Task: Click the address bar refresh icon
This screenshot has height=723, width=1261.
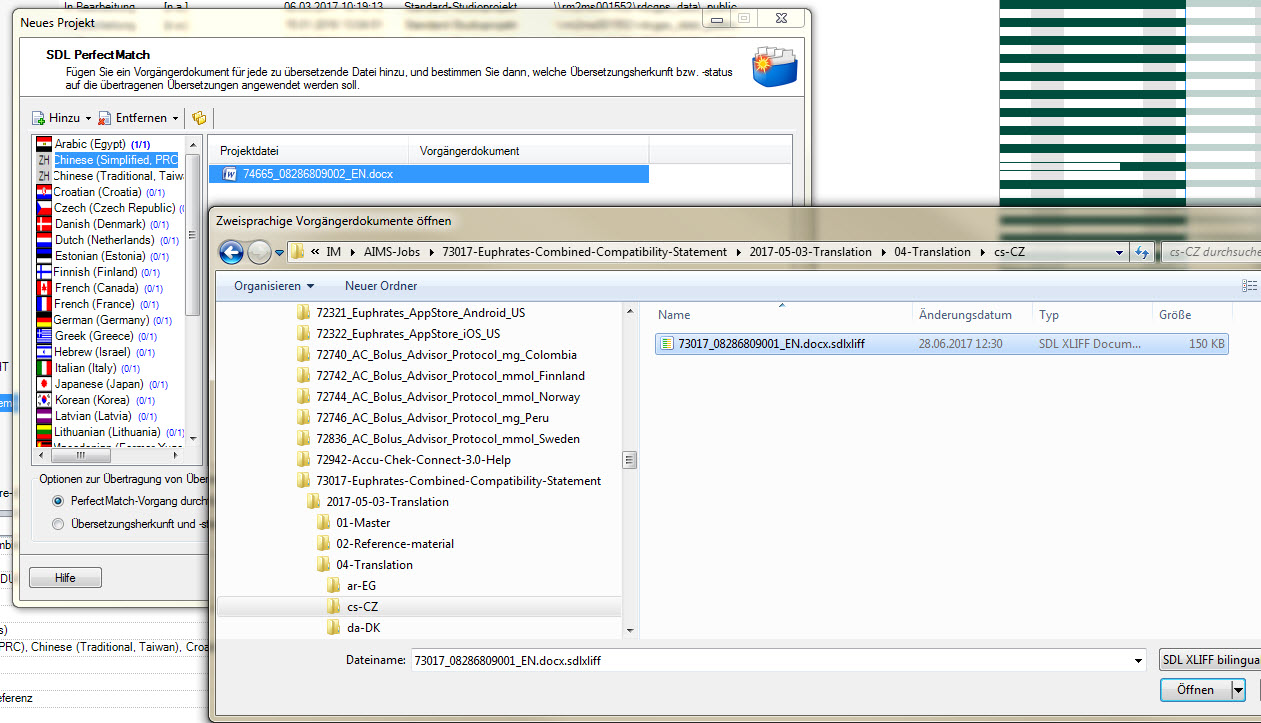Action: 1143,252
